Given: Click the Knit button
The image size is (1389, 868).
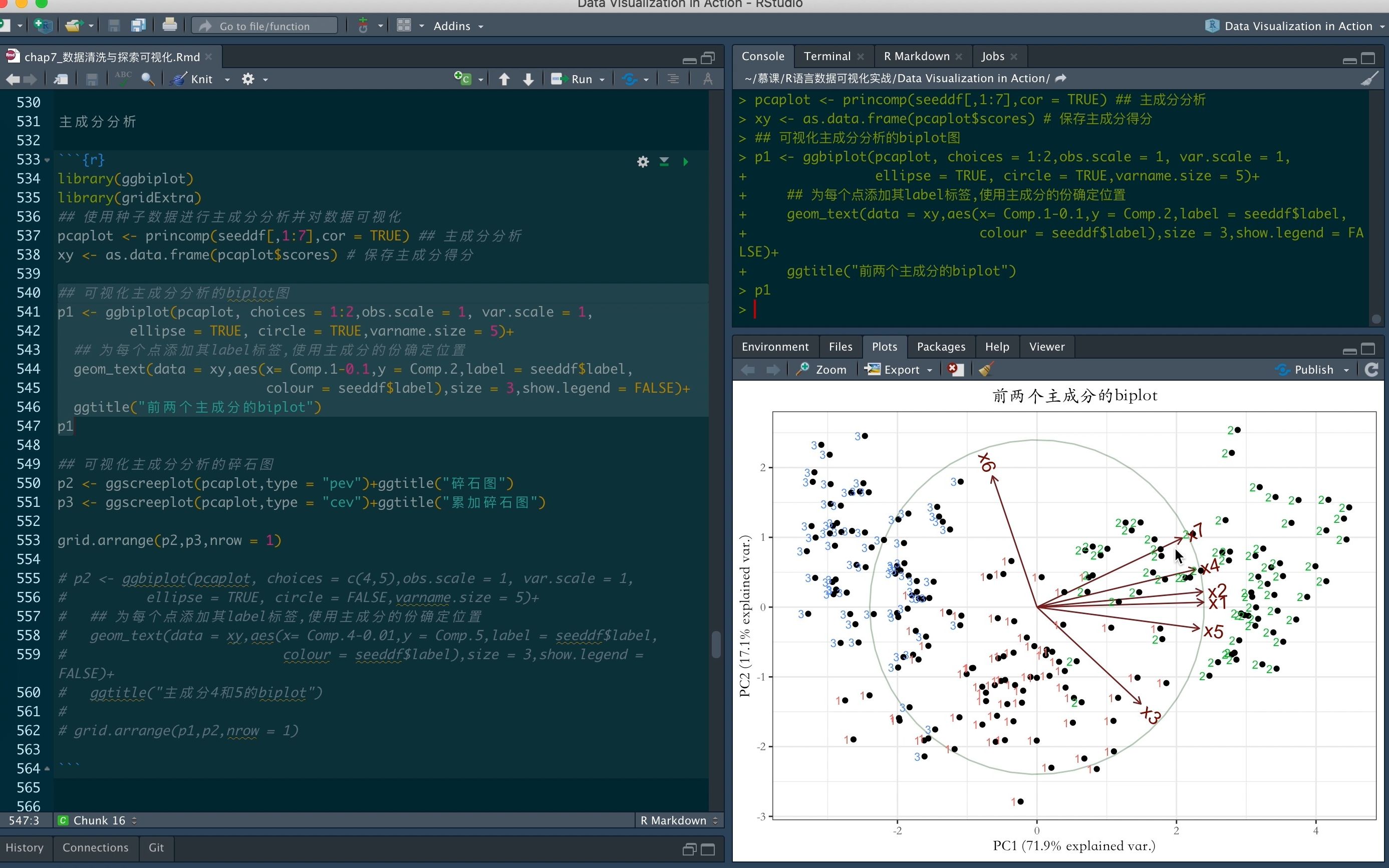Looking at the screenshot, I should [x=194, y=79].
